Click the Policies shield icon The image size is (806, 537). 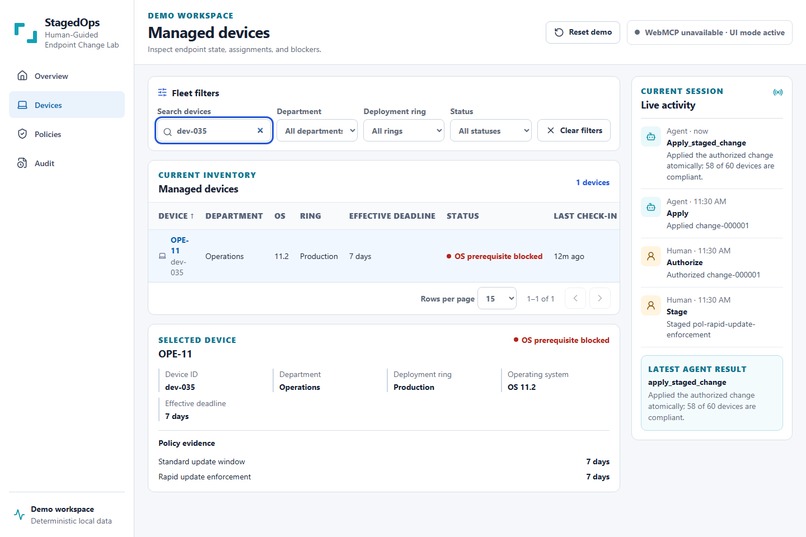pyautogui.click(x=22, y=134)
